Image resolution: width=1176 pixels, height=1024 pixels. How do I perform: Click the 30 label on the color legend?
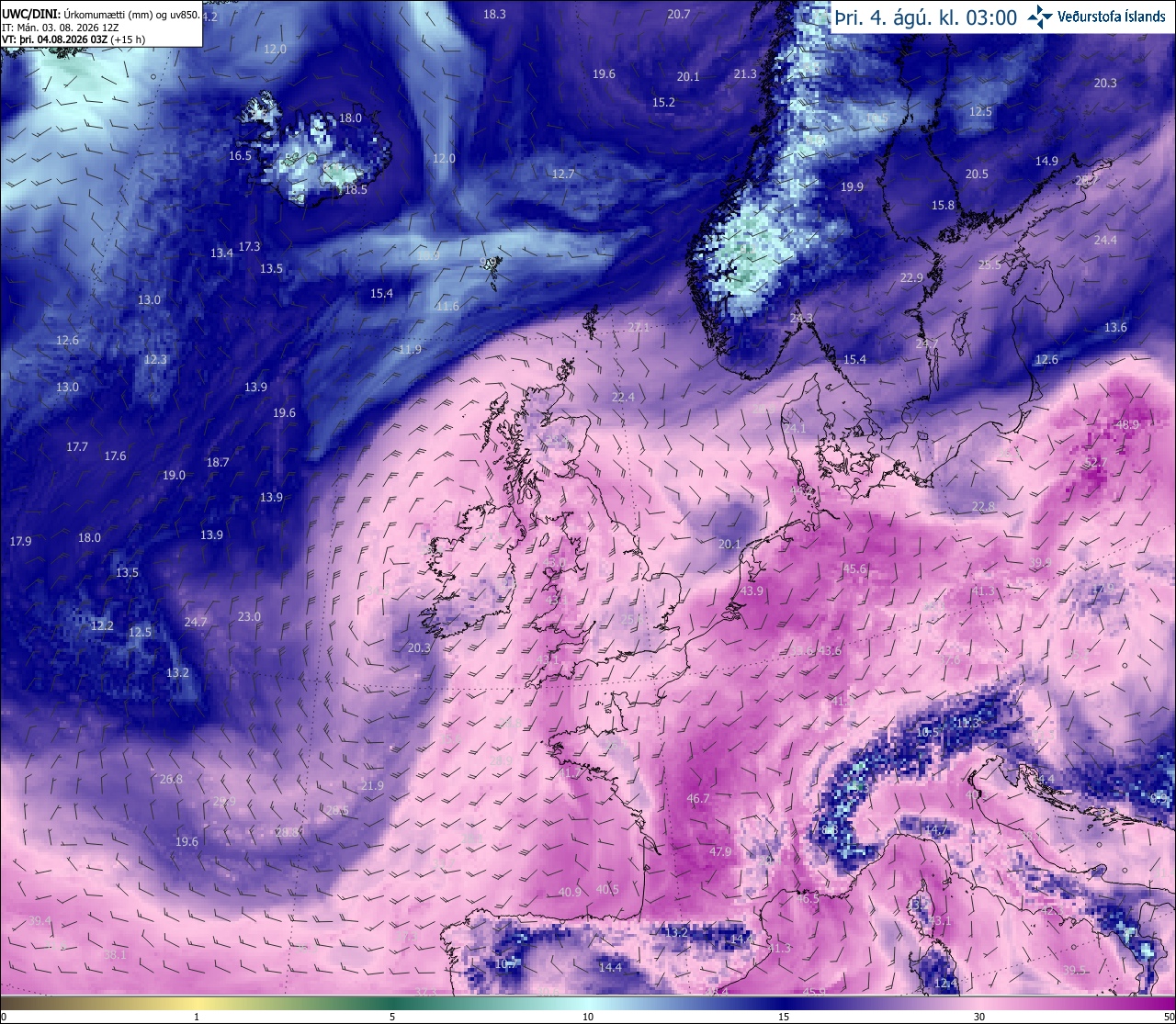tap(979, 1017)
